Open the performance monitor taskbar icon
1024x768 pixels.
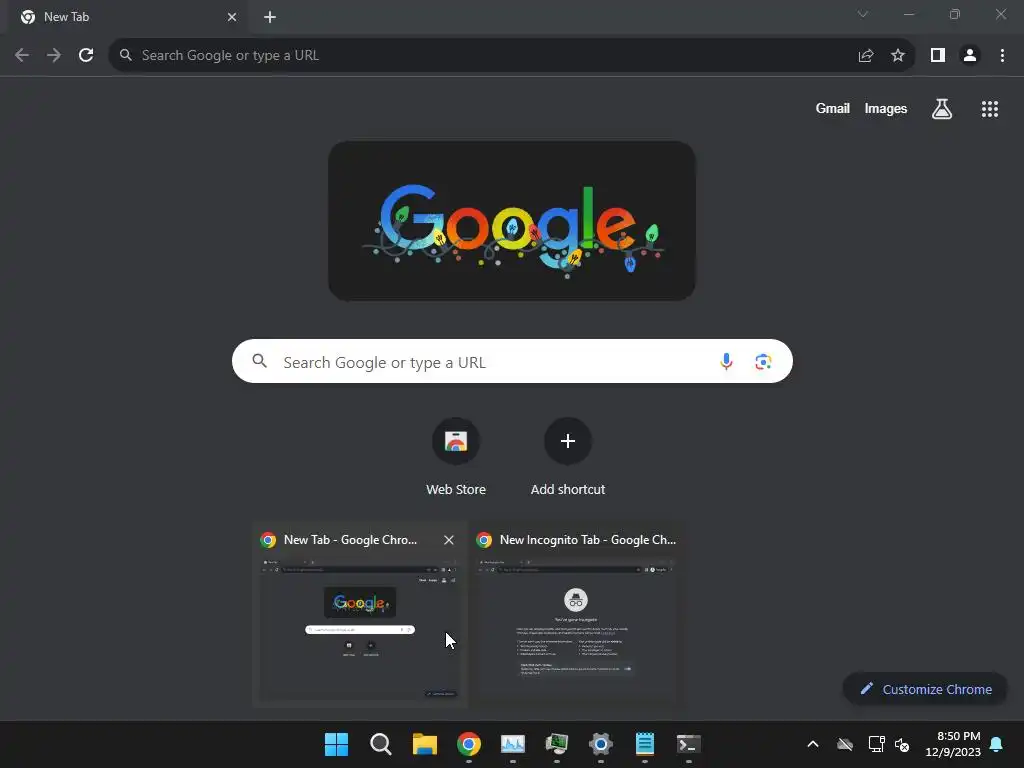[513, 744]
